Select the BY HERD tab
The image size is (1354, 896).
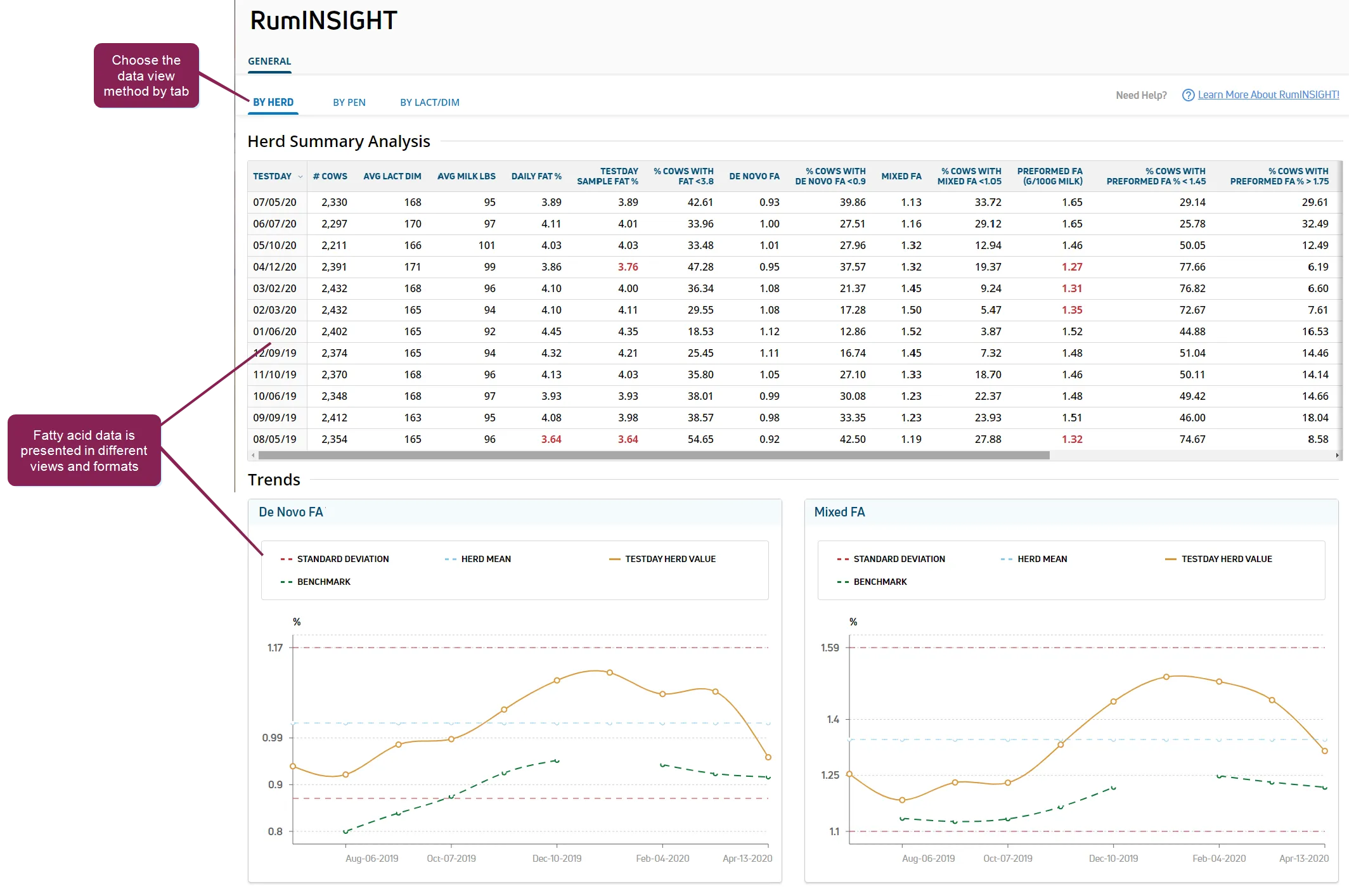click(x=273, y=103)
